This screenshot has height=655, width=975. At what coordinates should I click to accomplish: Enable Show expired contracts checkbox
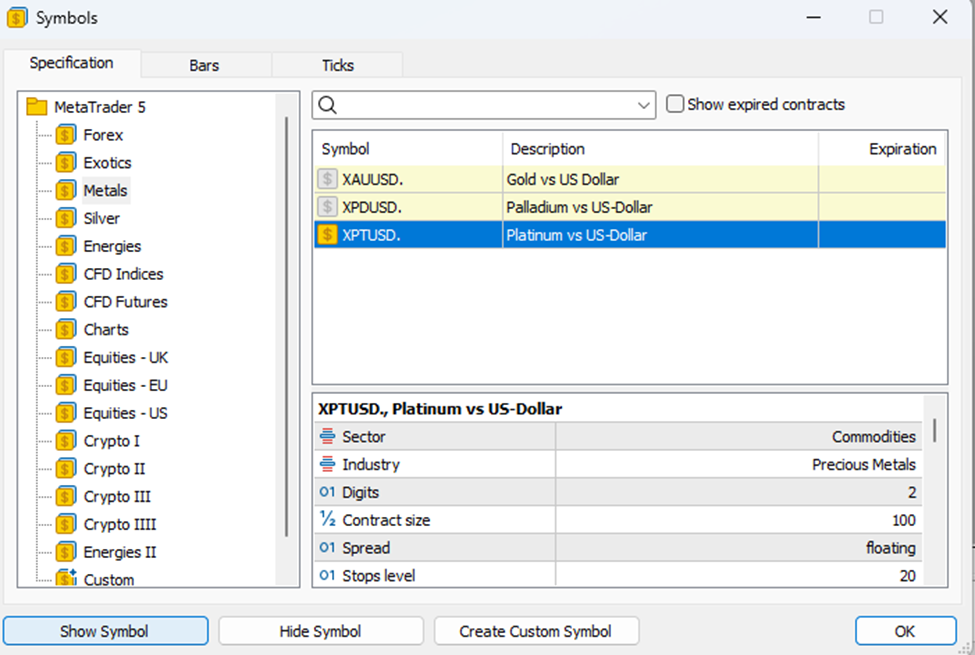(675, 104)
